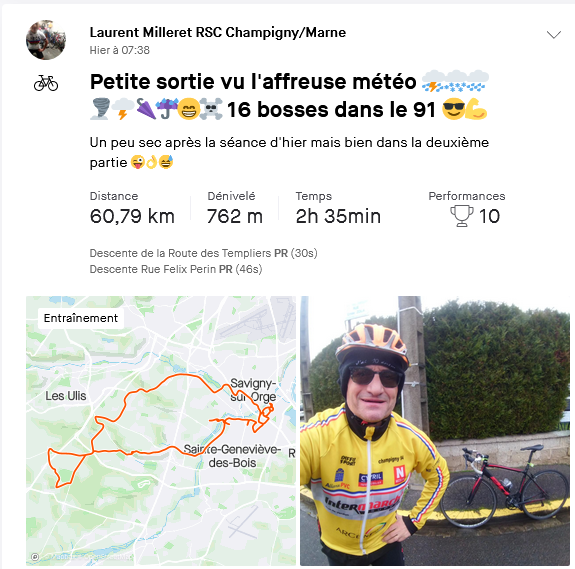
Task: Click the bicycle activity type icon
Action: click(x=46, y=83)
